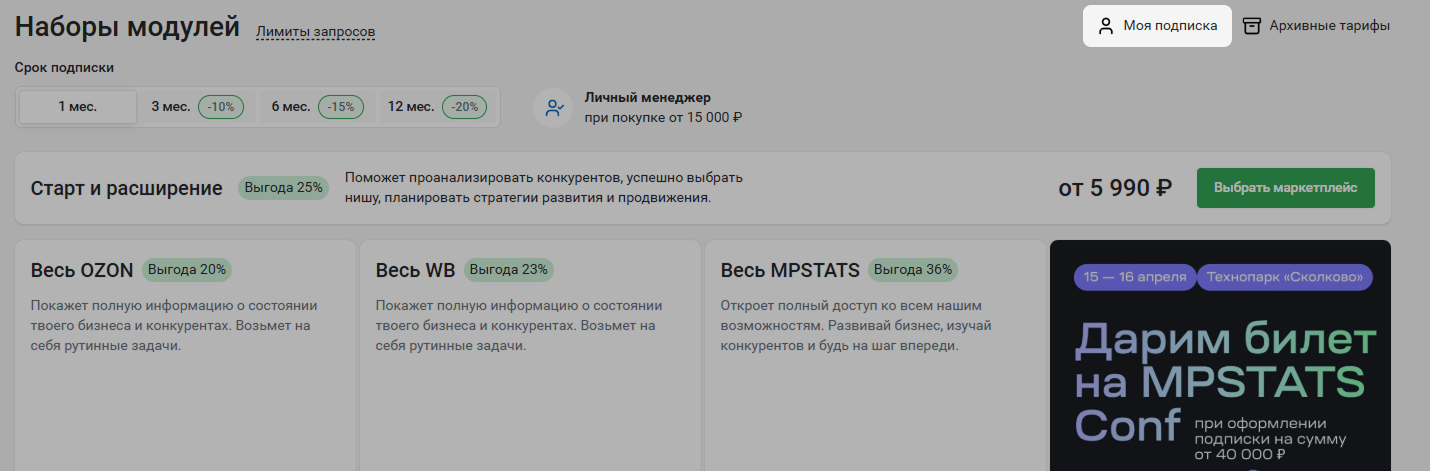The height and width of the screenshot is (471, 1430).
Task: Click the Весь WB card title
Action: (x=416, y=270)
